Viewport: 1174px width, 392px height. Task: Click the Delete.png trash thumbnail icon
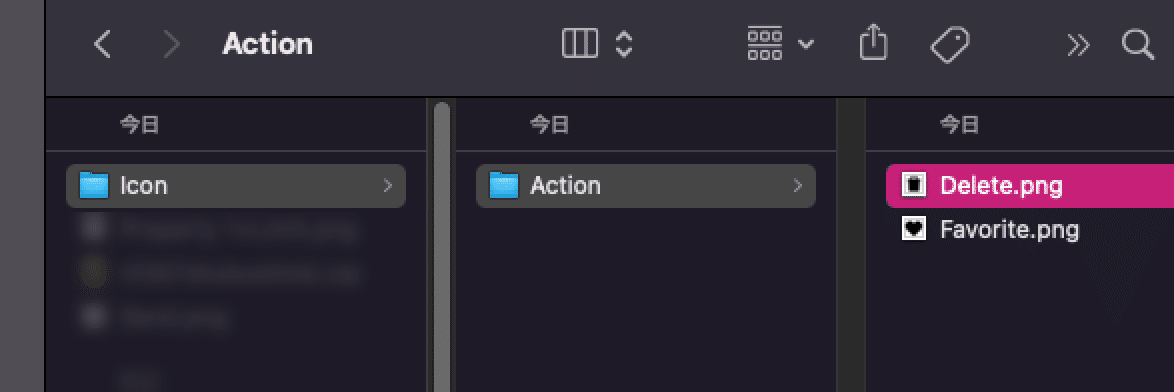click(x=914, y=185)
